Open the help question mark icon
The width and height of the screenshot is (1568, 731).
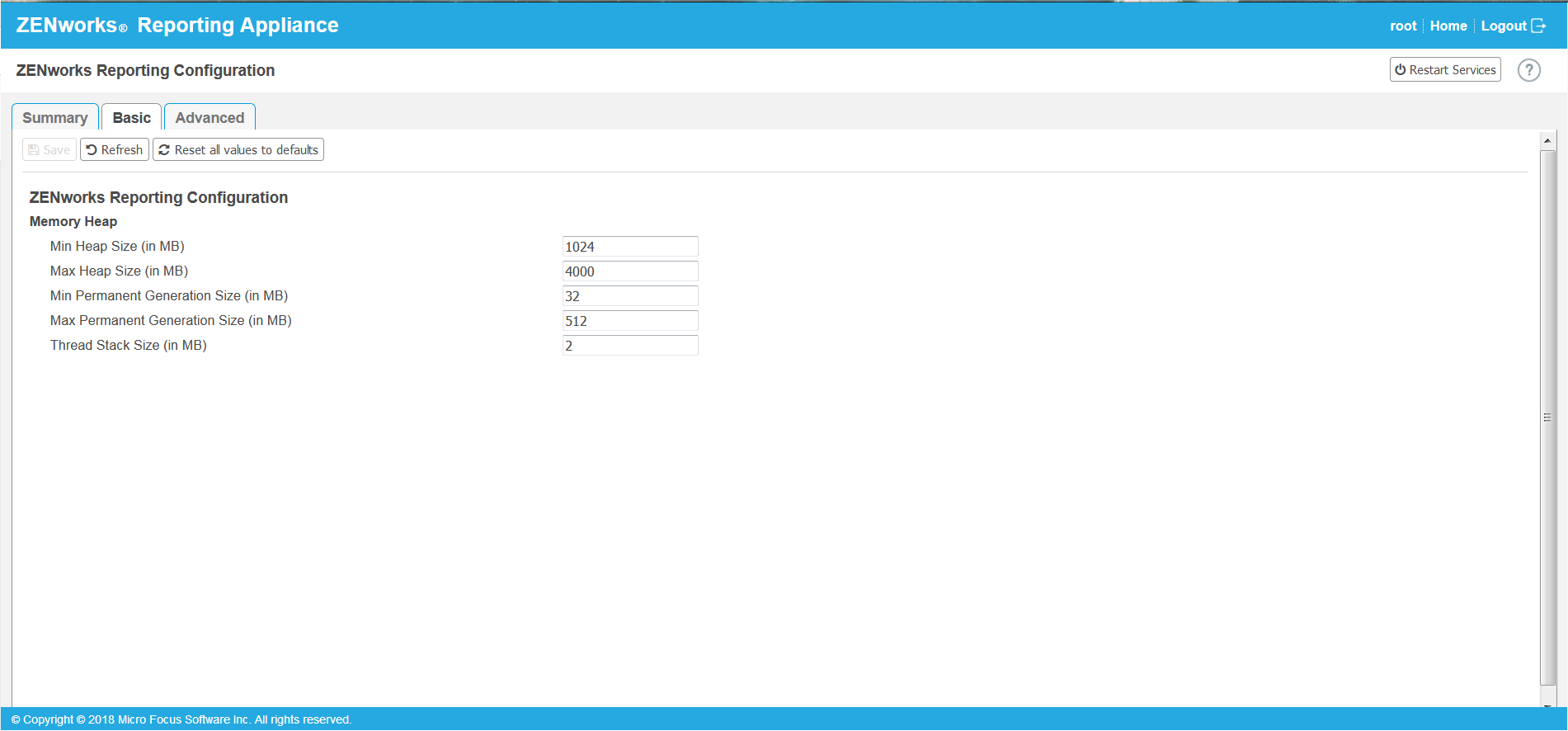[x=1528, y=70]
